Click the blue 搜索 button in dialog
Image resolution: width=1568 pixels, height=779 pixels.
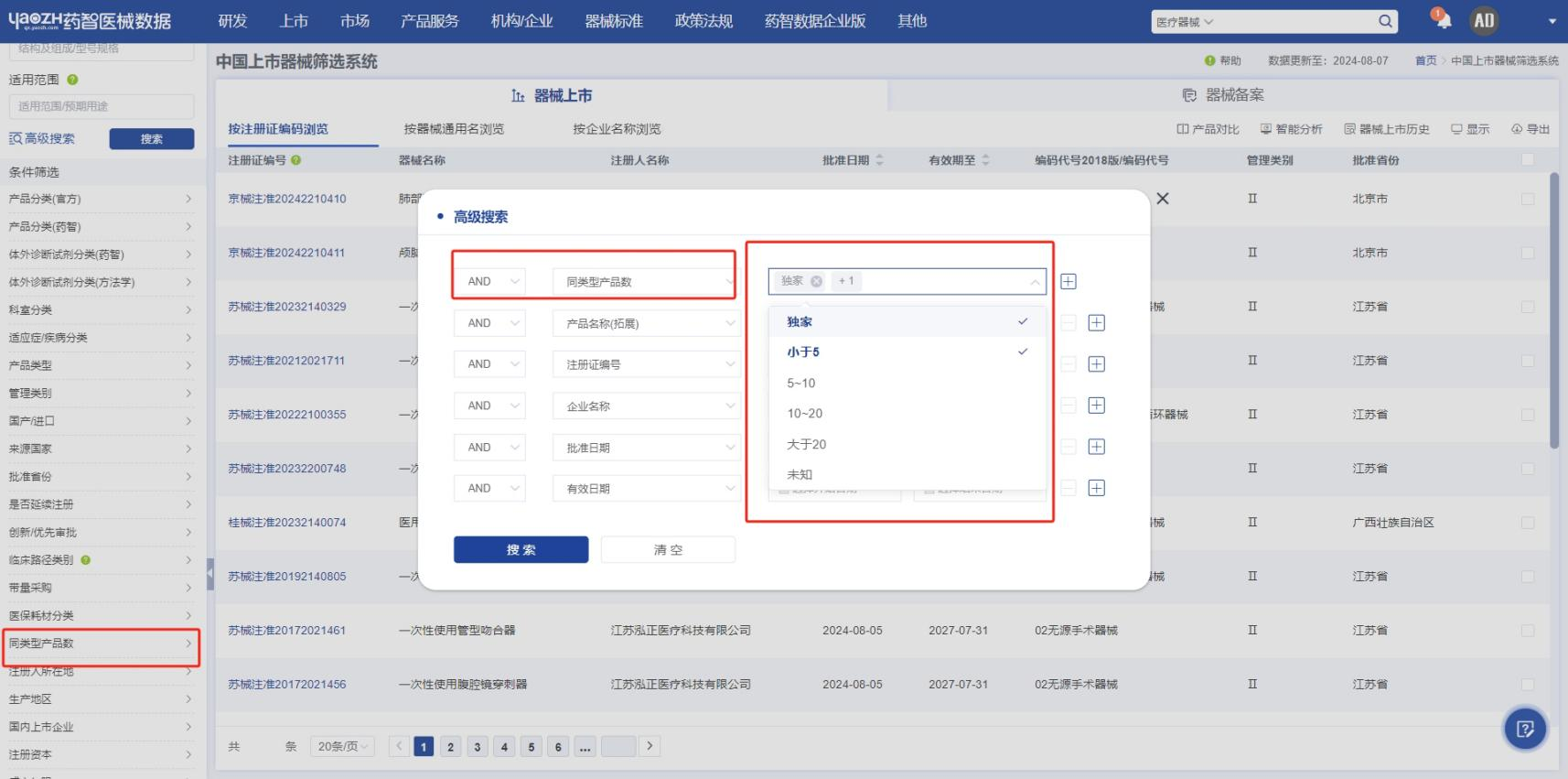521,549
